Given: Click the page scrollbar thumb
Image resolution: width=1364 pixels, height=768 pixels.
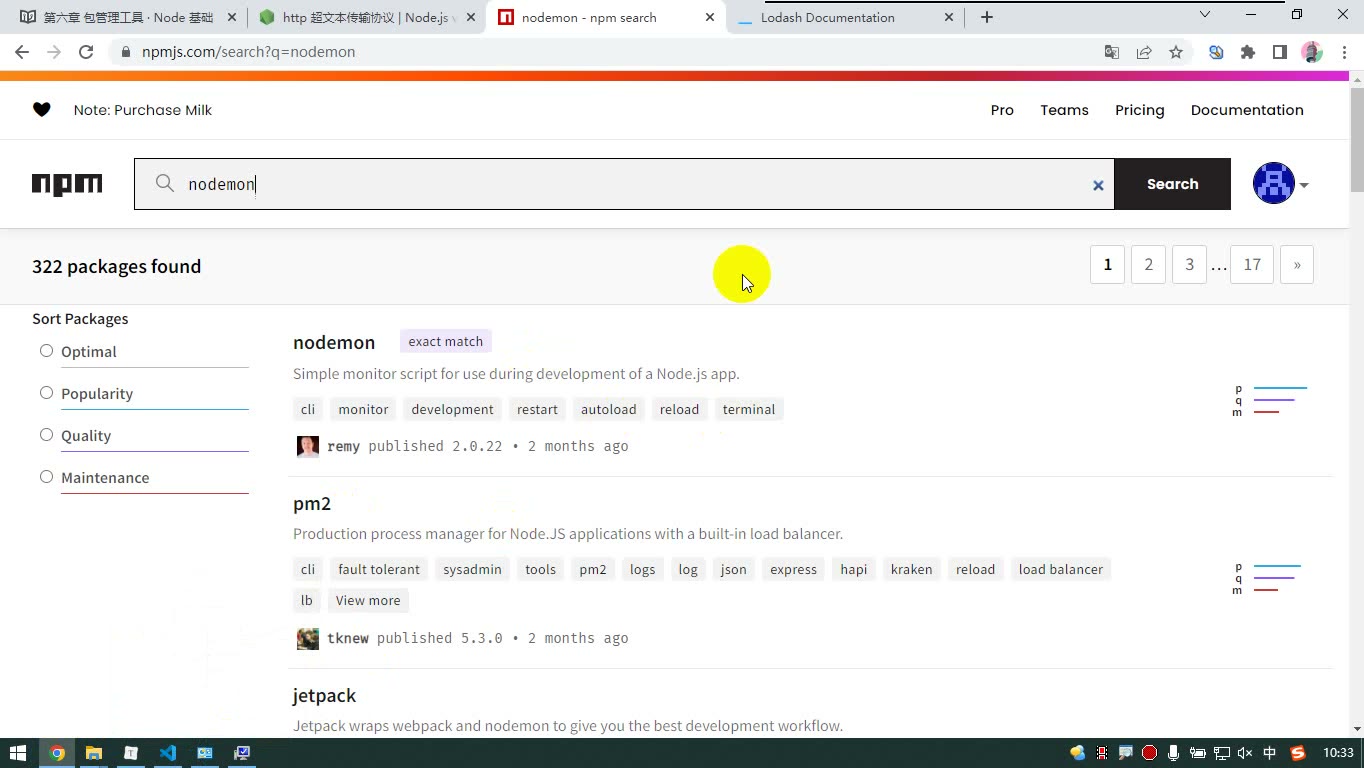Looking at the screenshot, I should (x=1356, y=140).
